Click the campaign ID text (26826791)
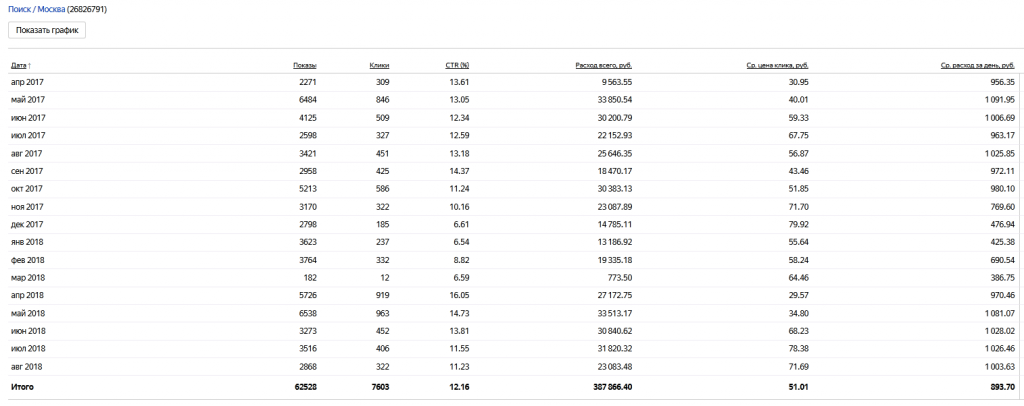This screenshot has height=406, width=1024. (x=87, y=9)
